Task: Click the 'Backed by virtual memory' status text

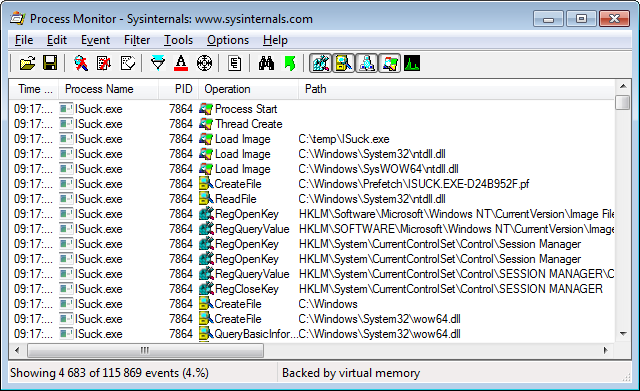Action: tap(351, 373)
